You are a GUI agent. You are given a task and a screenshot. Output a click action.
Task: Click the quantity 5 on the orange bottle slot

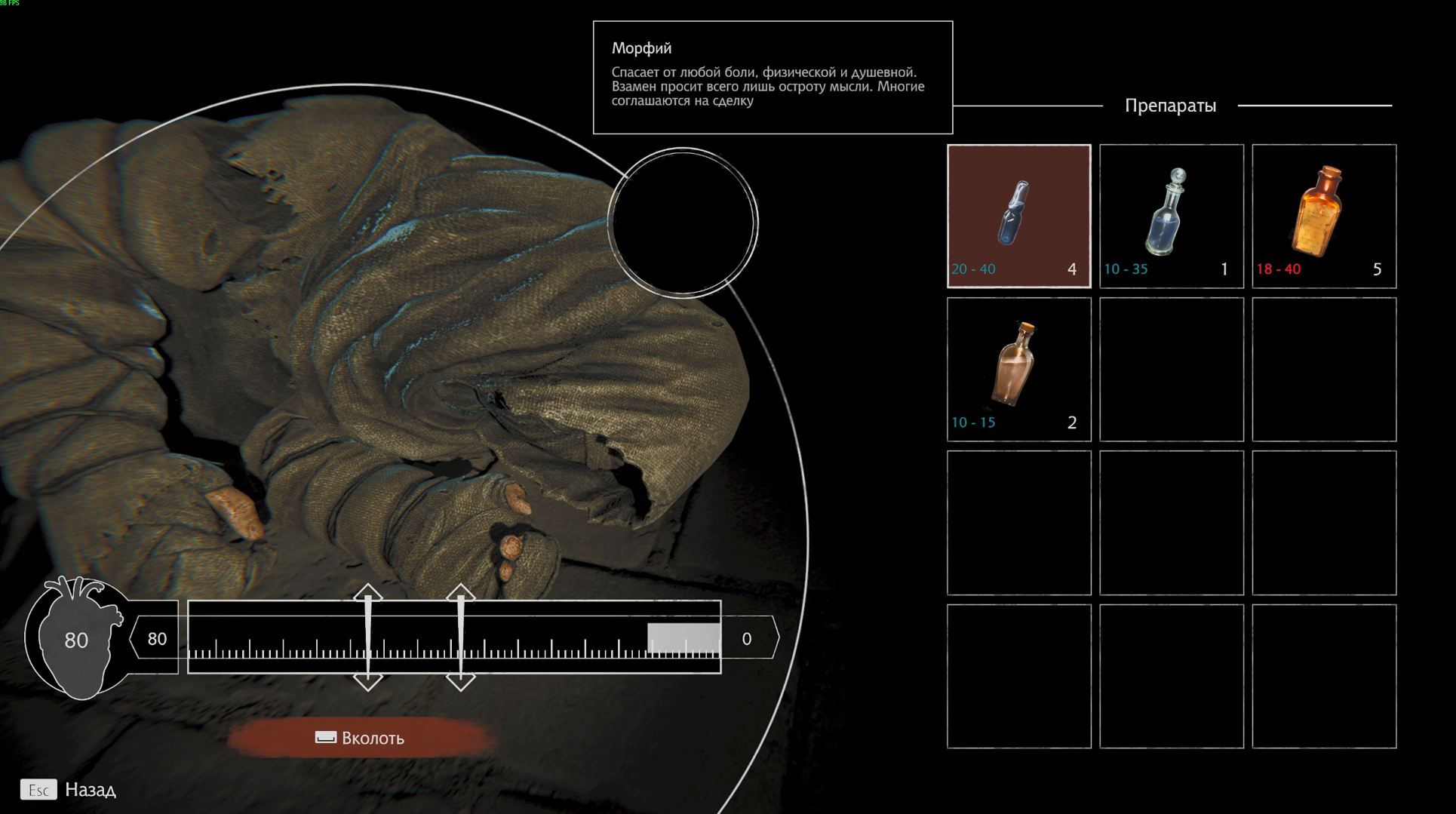[1377, 269]
